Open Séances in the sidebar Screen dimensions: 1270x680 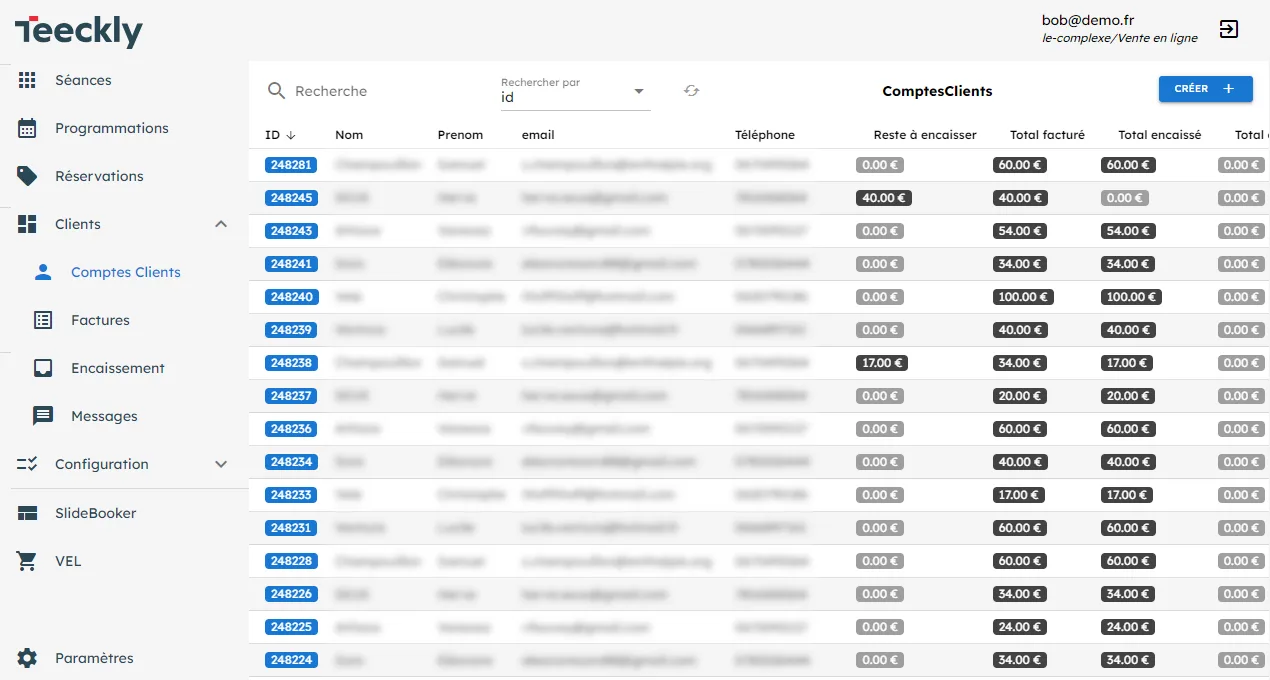pyautogui.click(x=83, y=80)
